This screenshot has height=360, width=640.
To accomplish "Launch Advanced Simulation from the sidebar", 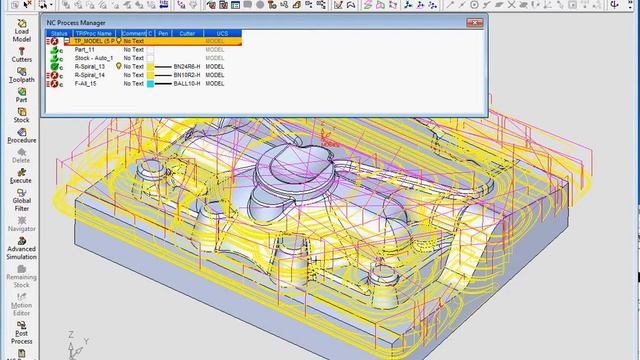I will [22, 248].
